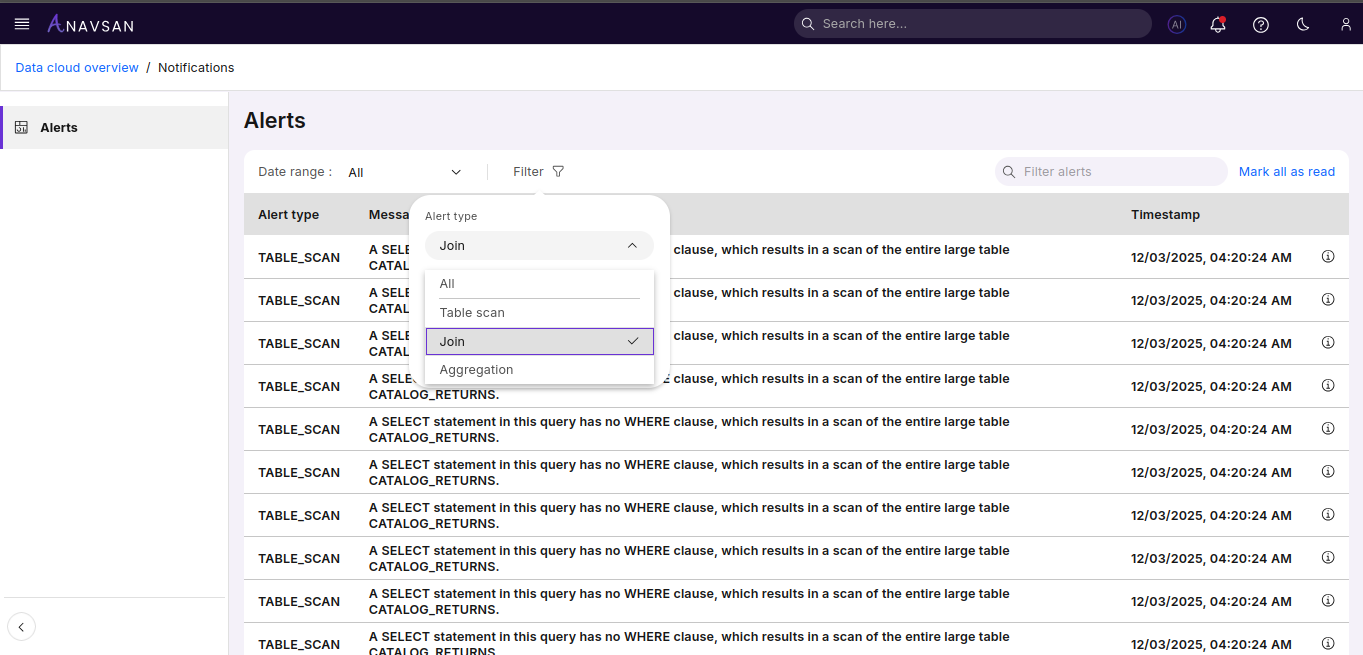Viewport: 1363px width, 655px height.
Task: Click info icon on first alert row
Action: tap(1328, 257)
